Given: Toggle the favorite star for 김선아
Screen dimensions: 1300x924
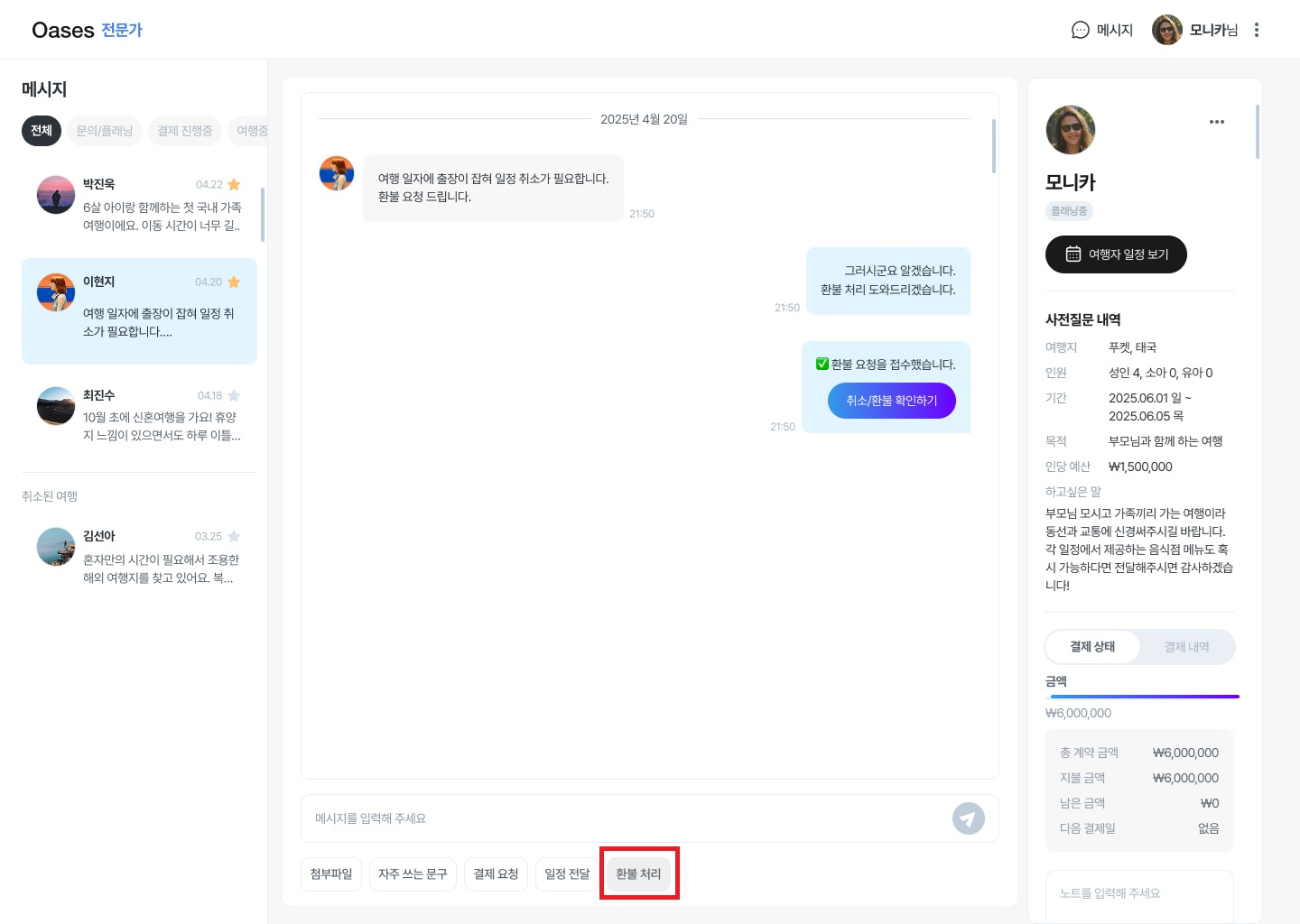Looking at the screenshot, I should [234, 536].
